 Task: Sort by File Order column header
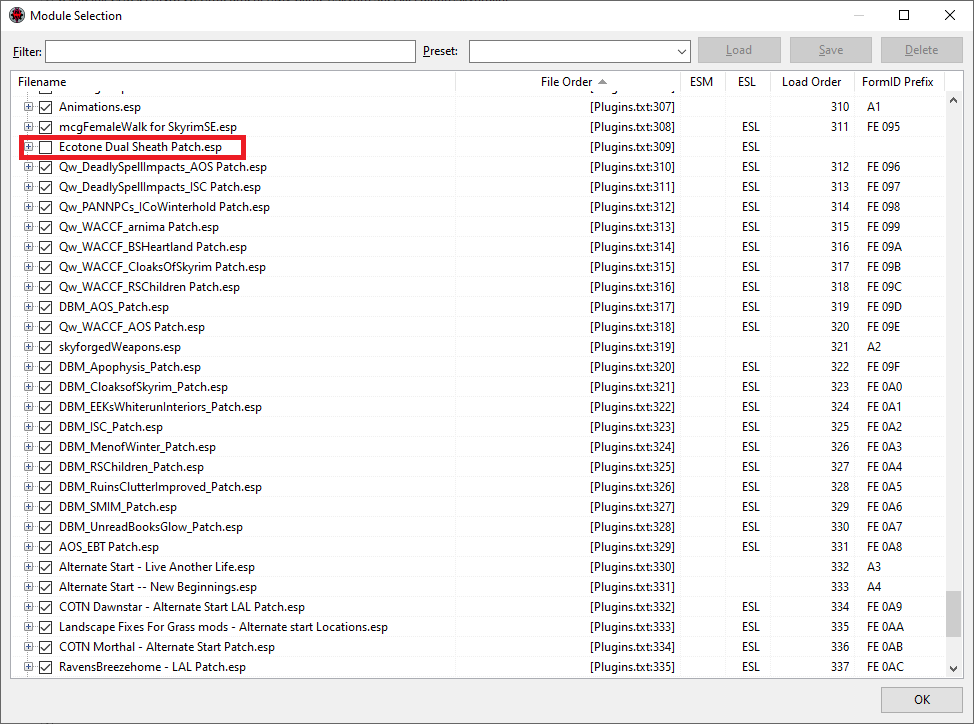(x=568, y=82)
